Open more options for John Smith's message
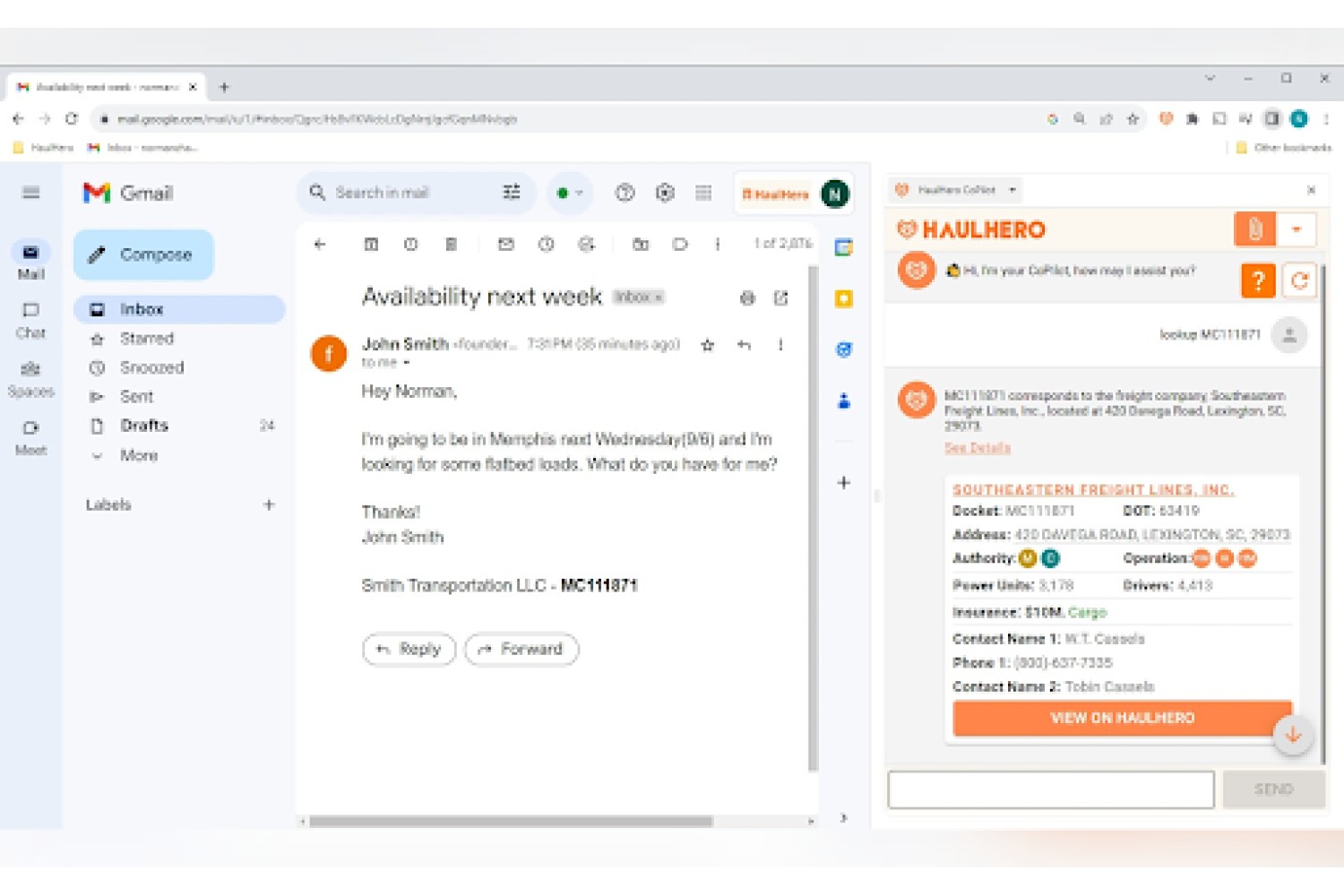The width and height of the screenshot is (1344, 896). click(x=780, y=345)
